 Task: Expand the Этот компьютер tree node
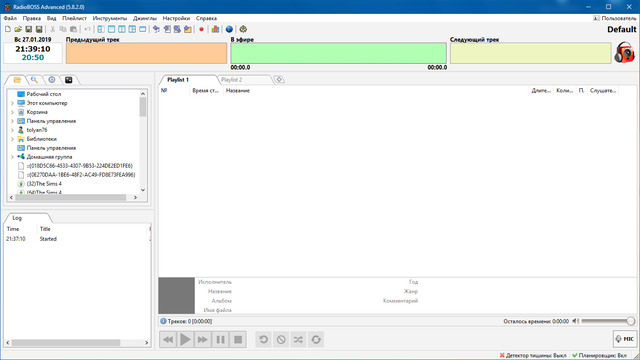pyautogui.click(x=12, y=103)
